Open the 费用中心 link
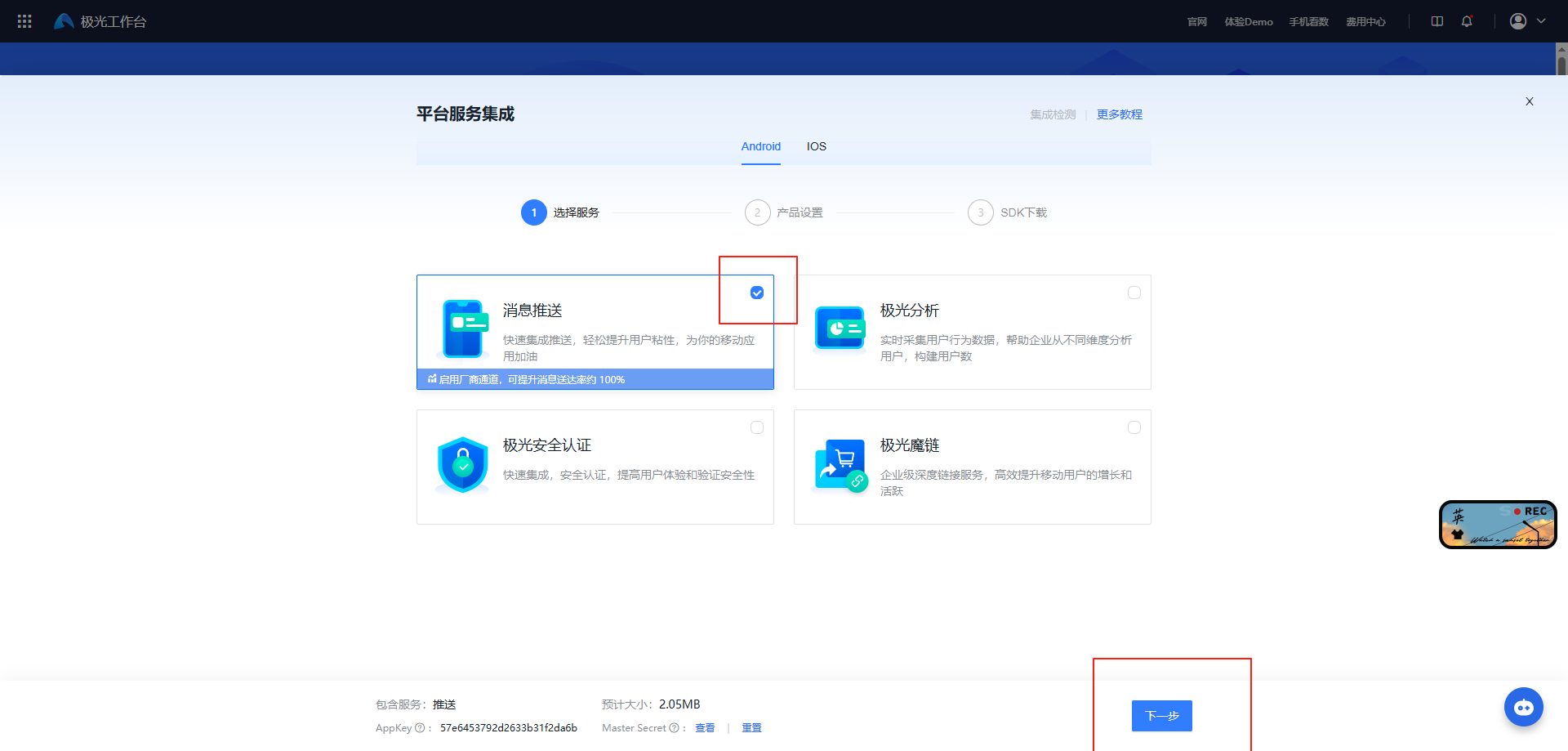The width and height of the screenshot is (1568, 751). [x=1366, y=22]
